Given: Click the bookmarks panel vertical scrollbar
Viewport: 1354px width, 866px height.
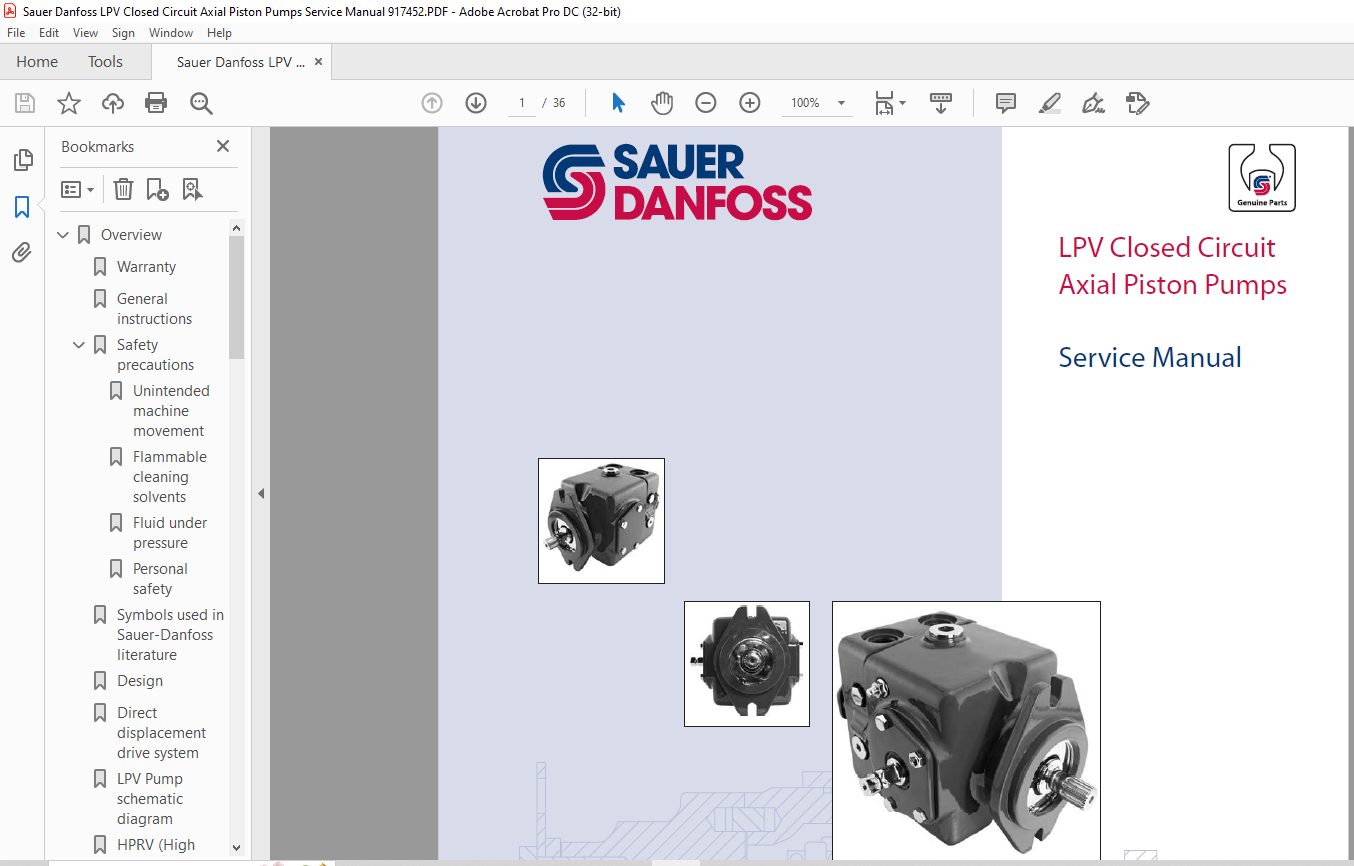Looking at the screenshot, I should click(x=237, y=300).
